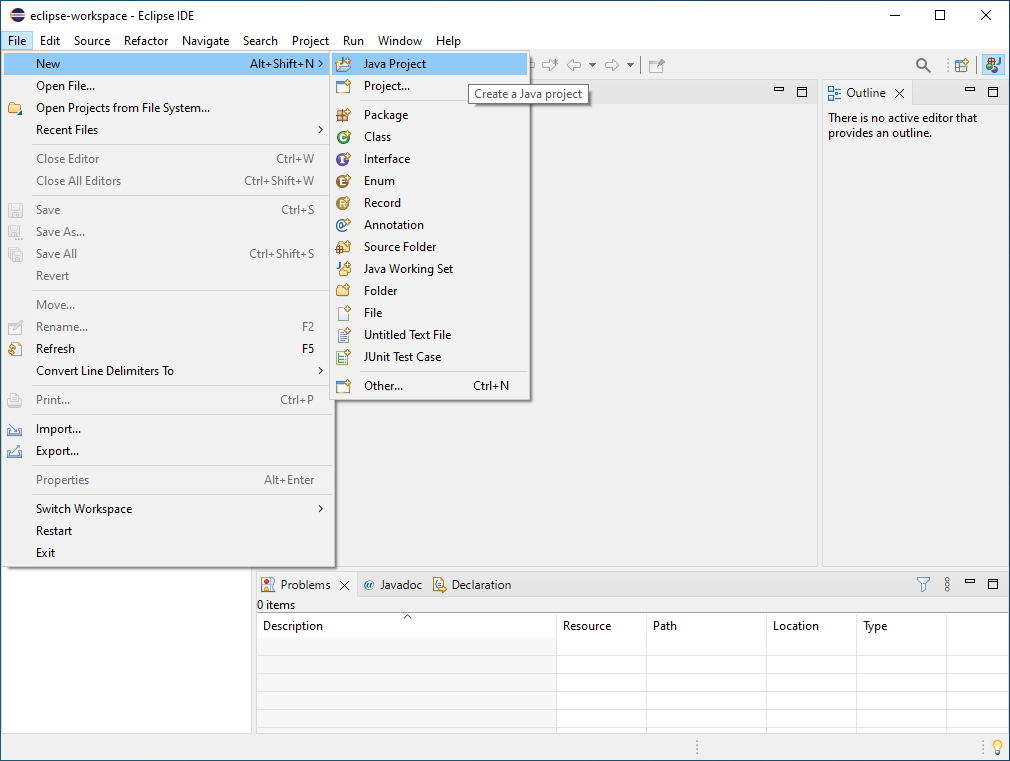
Task: Click the Enum icon in New submenu
Action: pyautogui.click(x=344, y=181)
